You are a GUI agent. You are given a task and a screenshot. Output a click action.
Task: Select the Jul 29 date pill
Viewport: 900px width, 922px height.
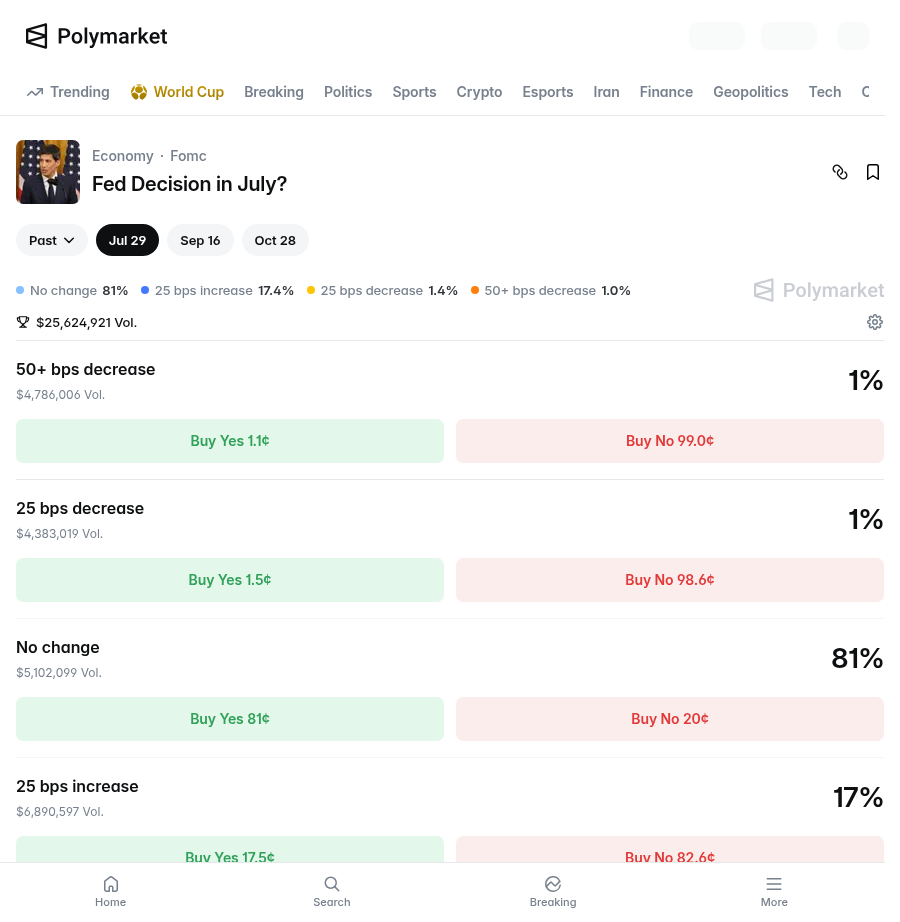pos(128,240)
